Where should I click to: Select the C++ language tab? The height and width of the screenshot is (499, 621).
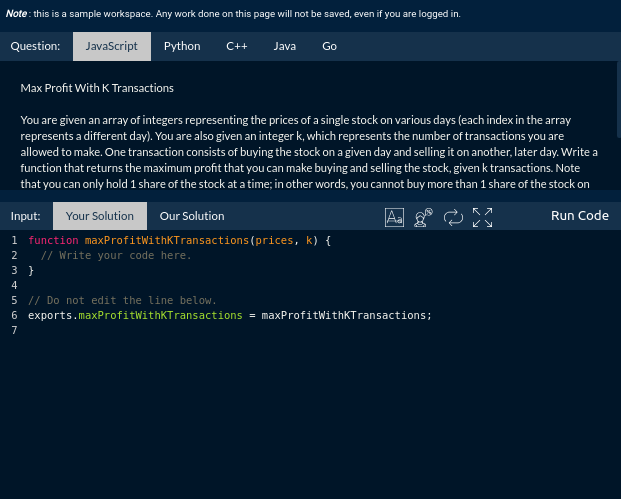coord(237,46)
